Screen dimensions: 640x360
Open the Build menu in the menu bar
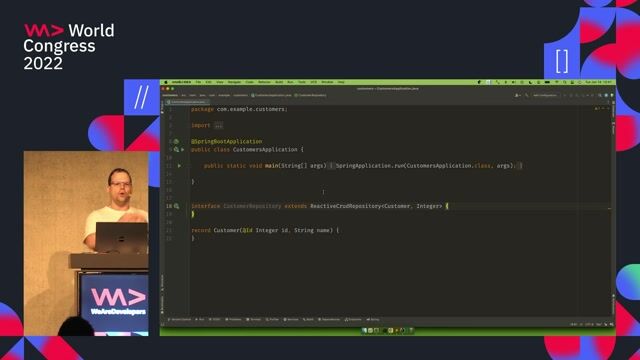point(279,82)
